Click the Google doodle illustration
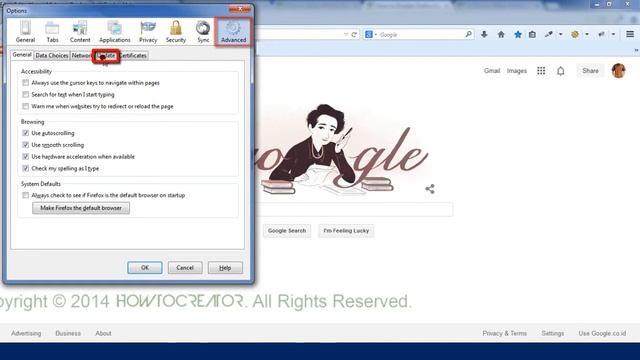 pyautogui.click(x=343, y=150)
